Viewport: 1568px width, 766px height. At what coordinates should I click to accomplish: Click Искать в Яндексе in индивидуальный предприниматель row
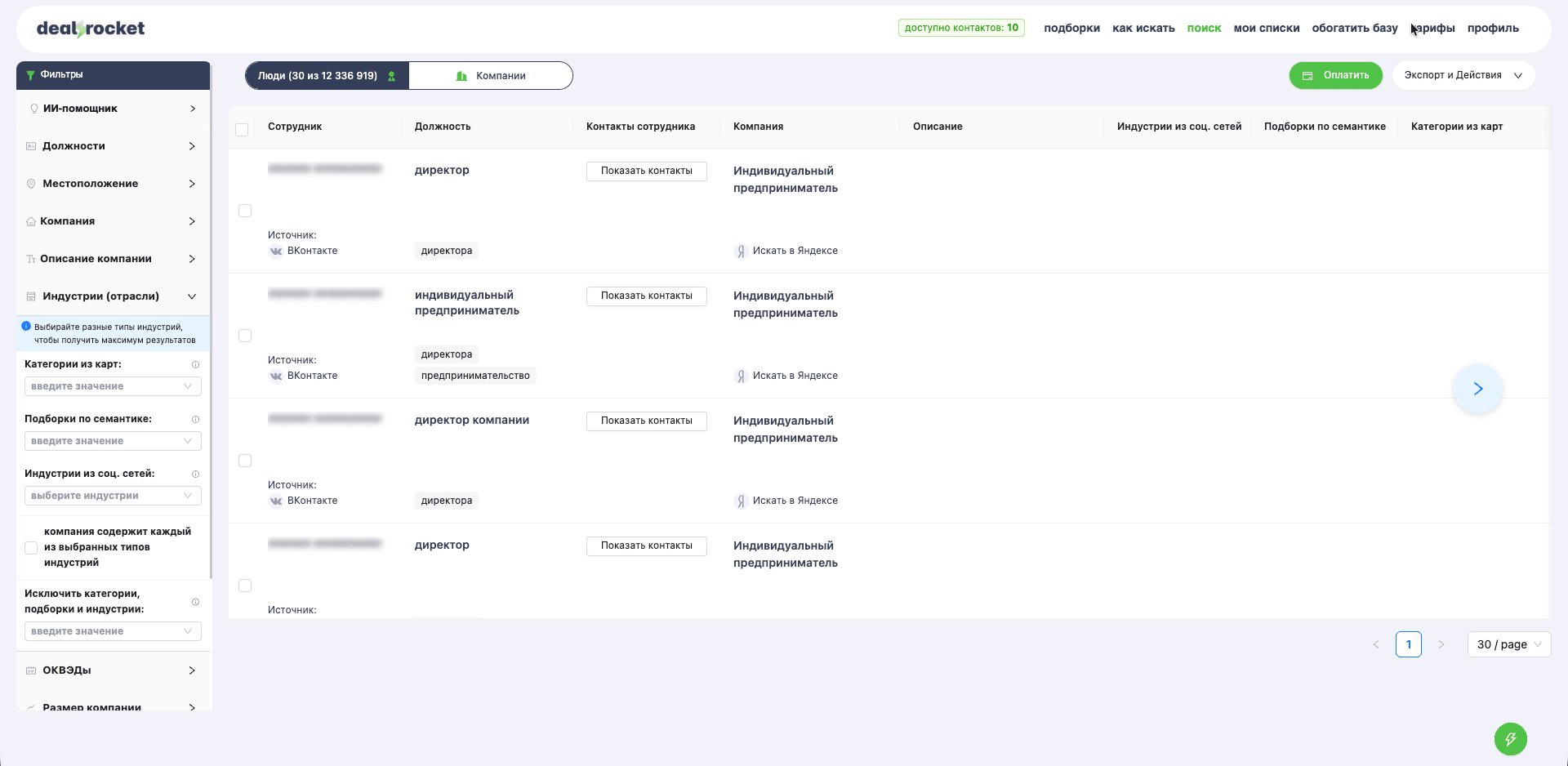[x=795, y=376]
